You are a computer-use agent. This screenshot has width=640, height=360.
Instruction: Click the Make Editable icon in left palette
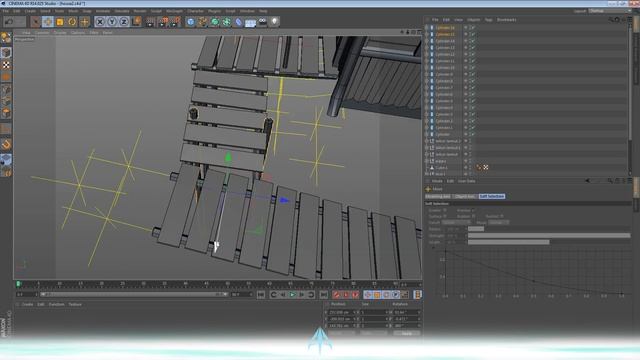6,38
